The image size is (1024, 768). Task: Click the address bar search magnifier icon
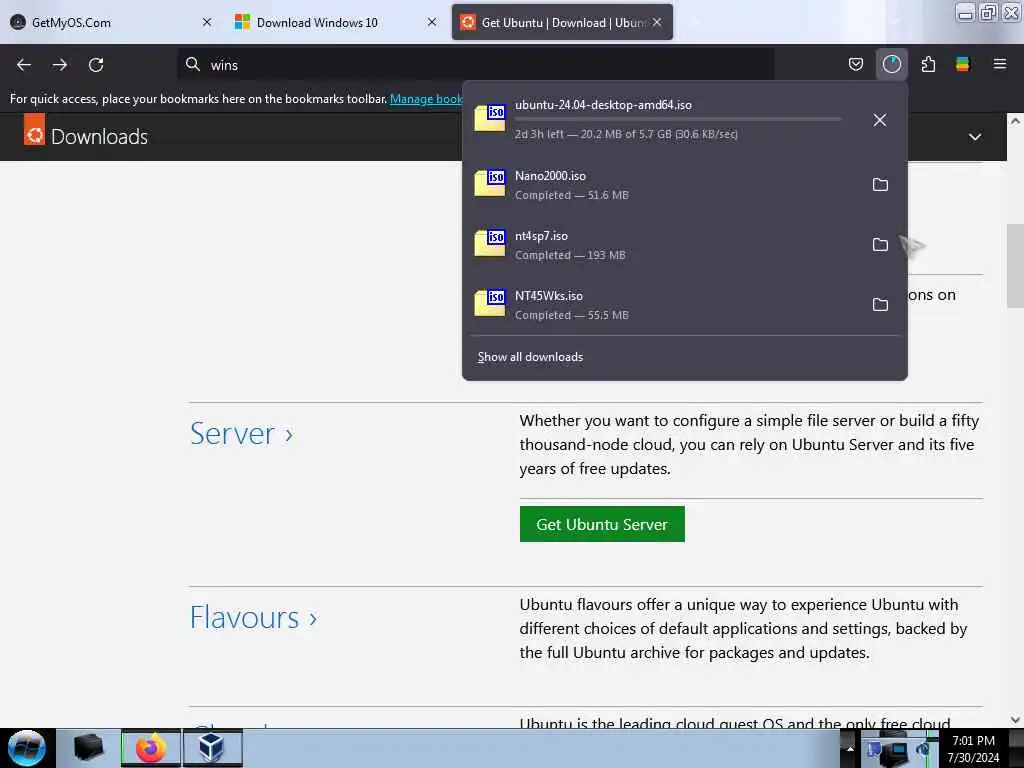point(193,64)
